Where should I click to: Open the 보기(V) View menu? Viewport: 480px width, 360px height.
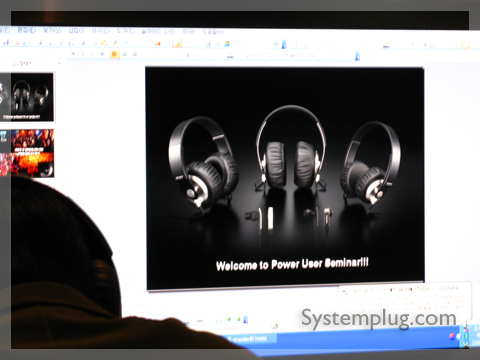pos(52,31)
